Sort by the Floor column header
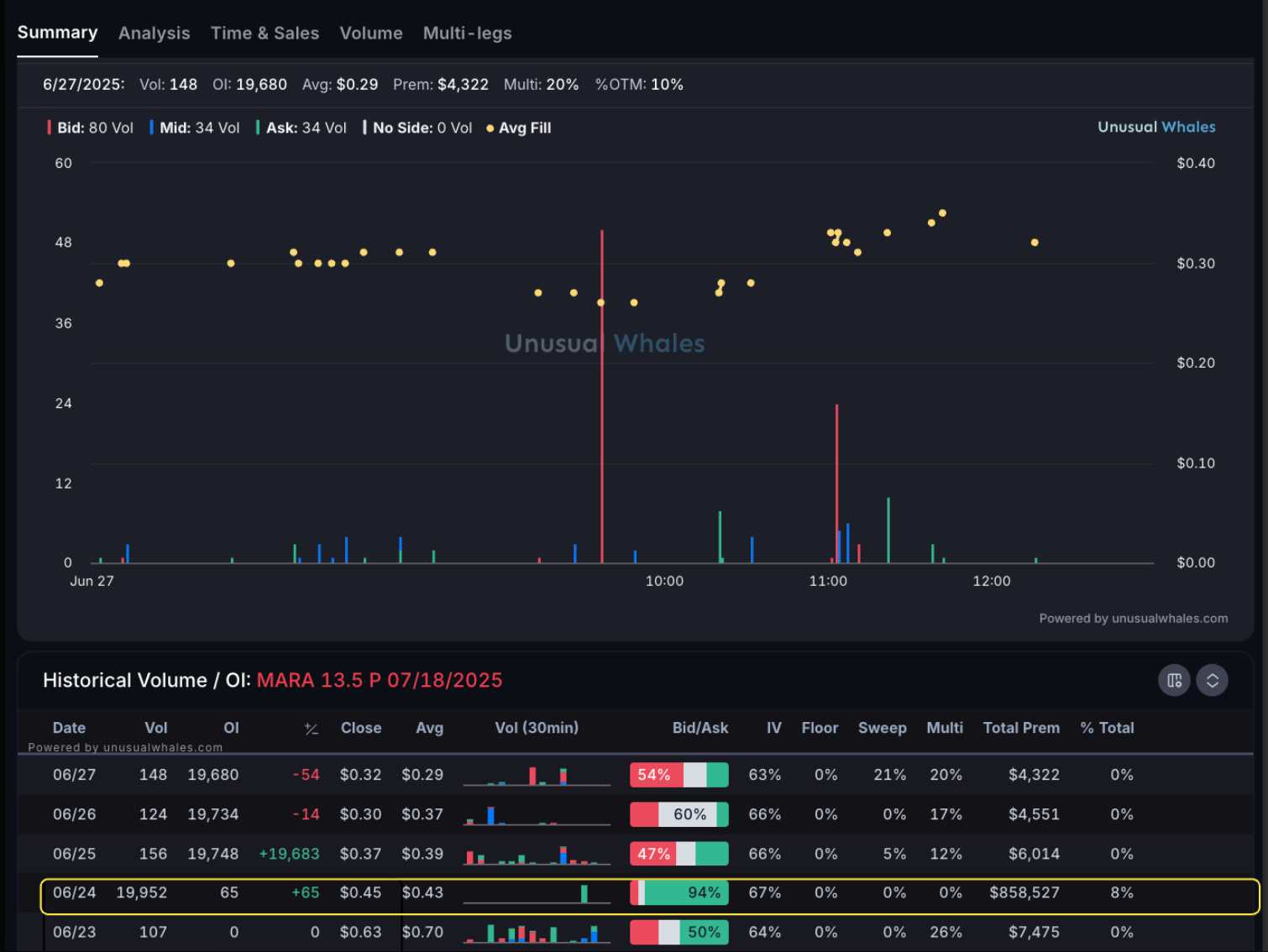This screenshot has height=952, width=1268. (x=820, y=728)
